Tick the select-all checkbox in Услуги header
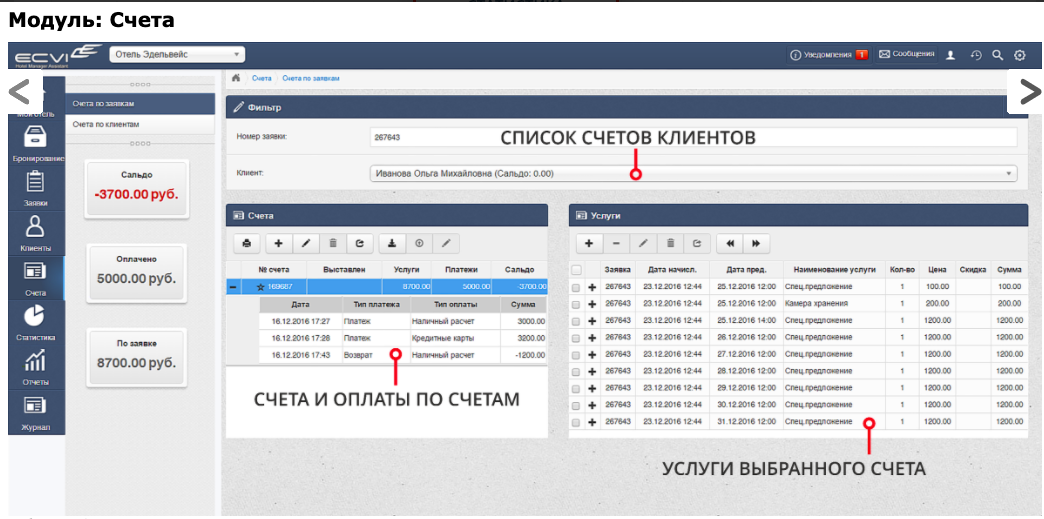The width and height of the screenshot is (1044, 519). pyautogui.click(x=577, y=270)
